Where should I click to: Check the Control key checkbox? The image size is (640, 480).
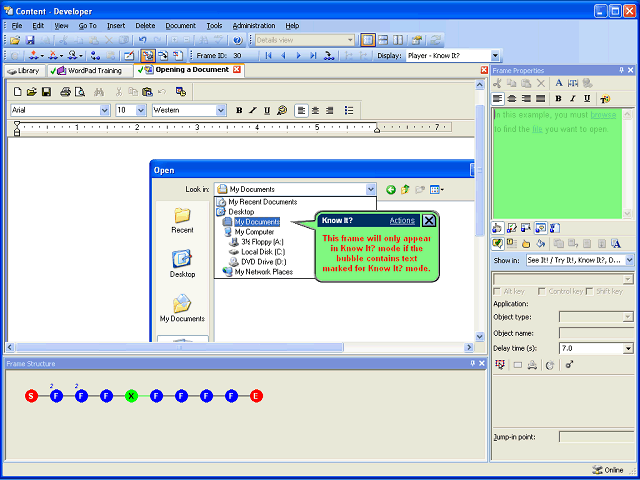(542, 291)
